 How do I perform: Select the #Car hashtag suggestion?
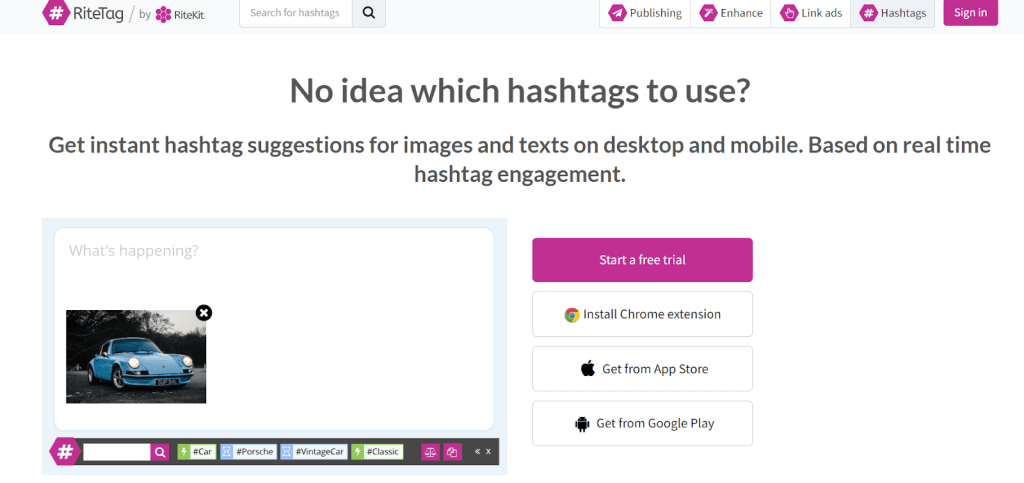tap(197, 452)
